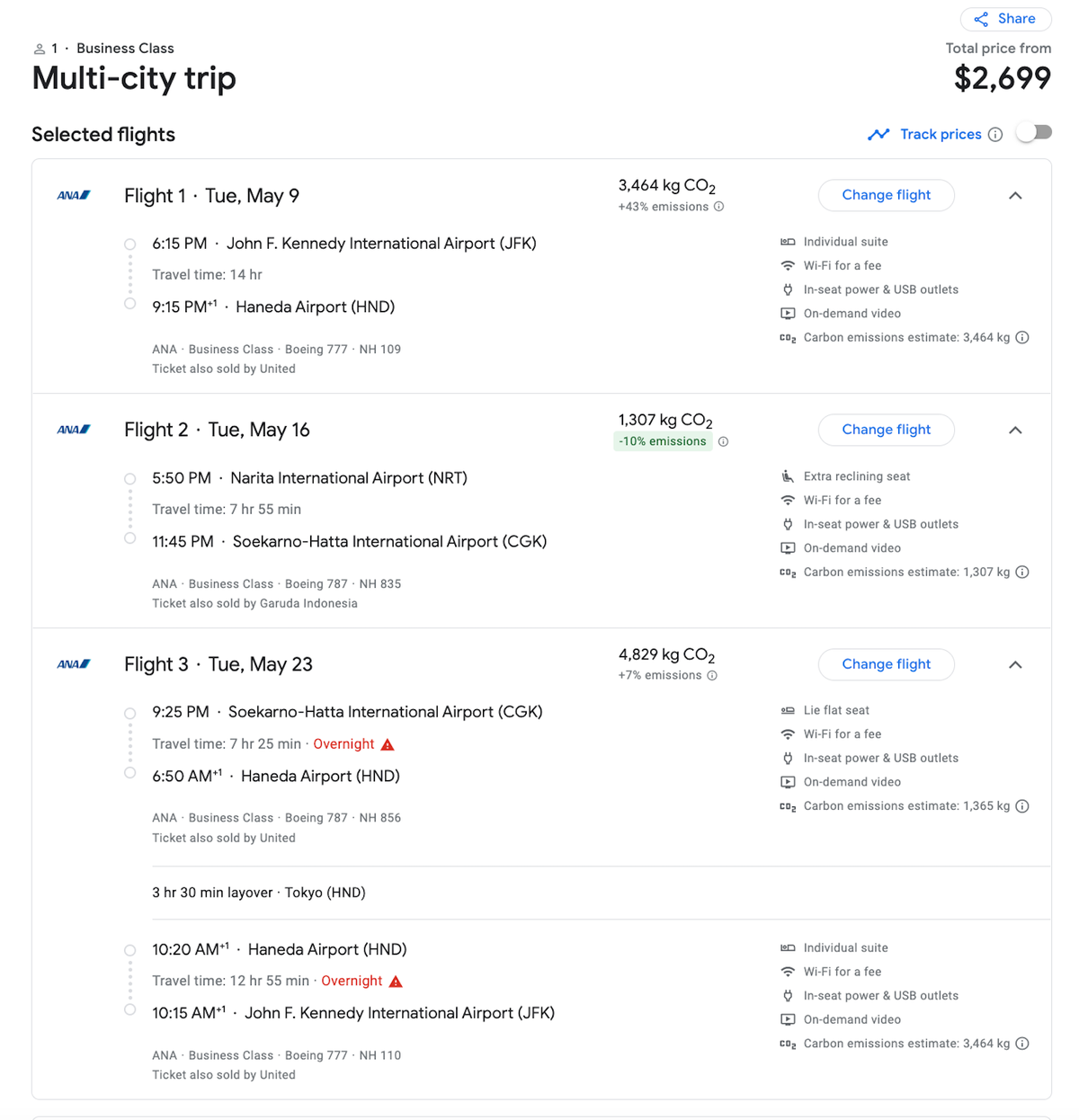Enable the Track prices toggle switch

point(1034,131)
